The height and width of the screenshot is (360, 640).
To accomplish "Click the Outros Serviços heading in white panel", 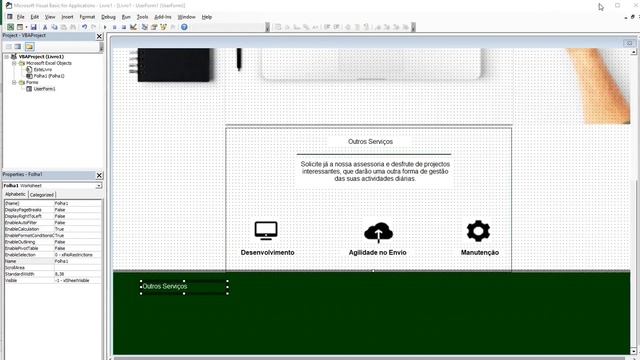I will click(370, 142).
